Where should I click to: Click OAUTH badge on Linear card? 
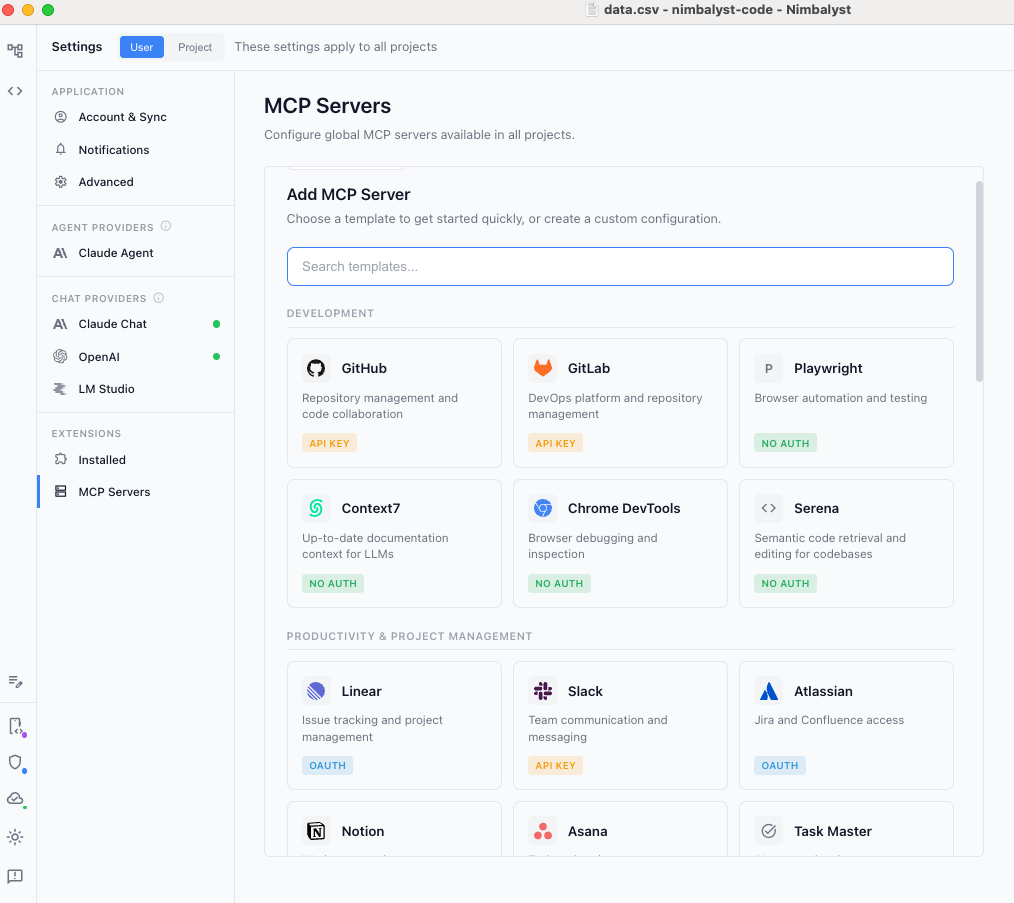pyautogui.click(x=327, y=765)
